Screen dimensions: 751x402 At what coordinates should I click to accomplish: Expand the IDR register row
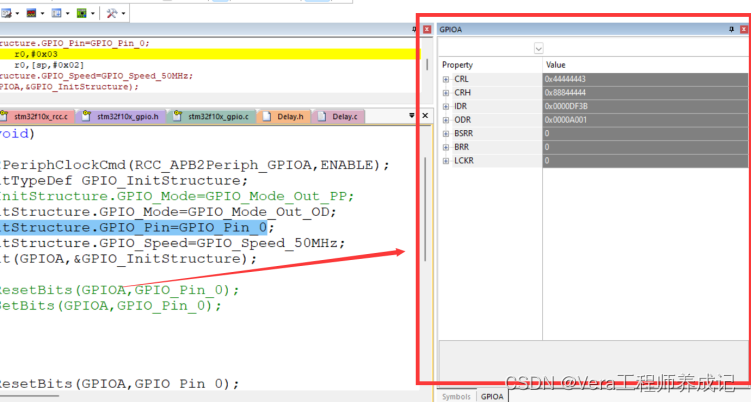pos(445,106)
